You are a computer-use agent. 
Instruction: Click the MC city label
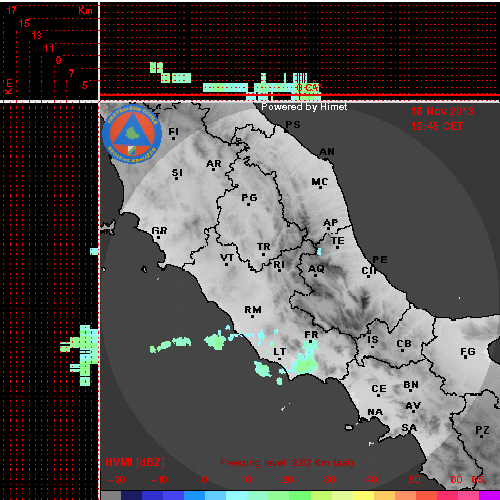pyautogui.click(x=320, y=182)
